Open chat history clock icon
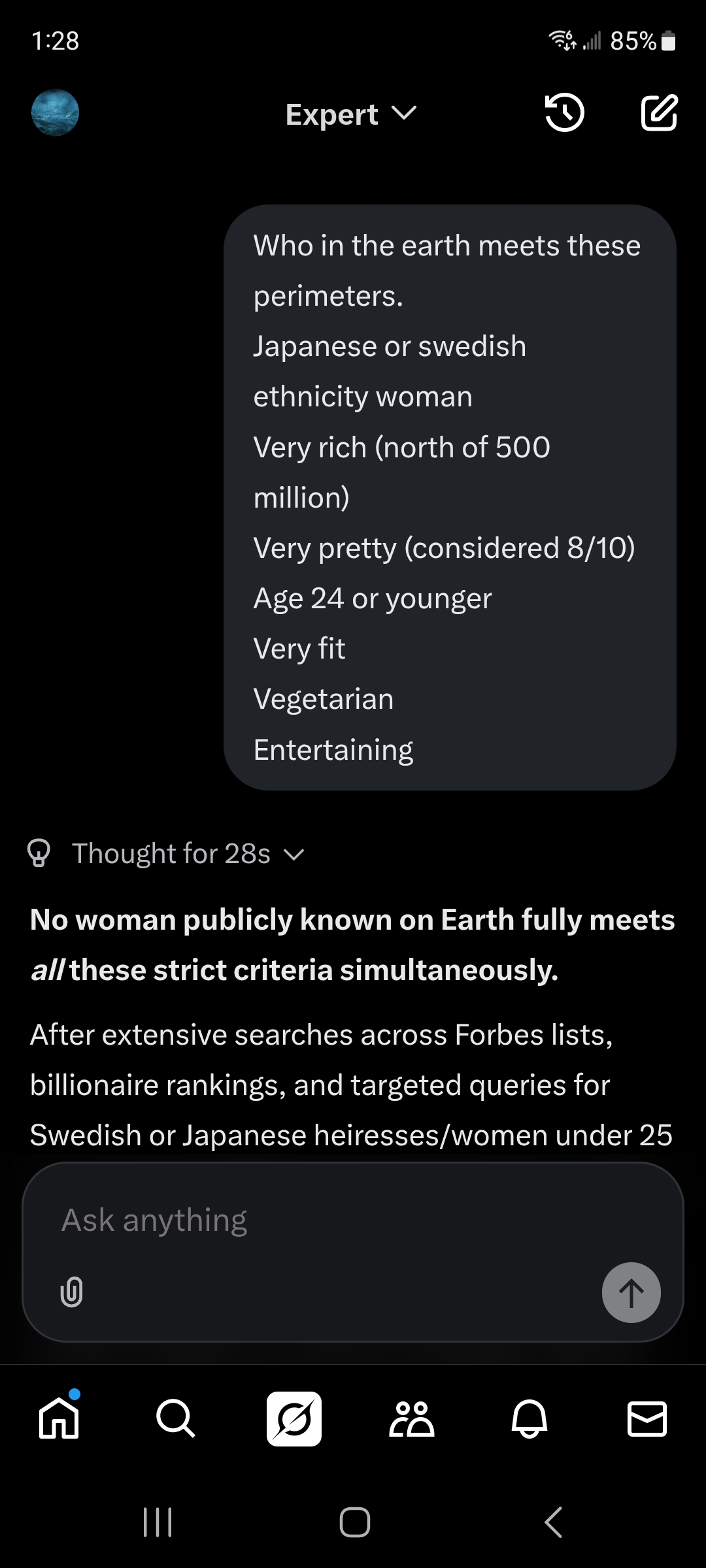The width and height of the screenshot is (706, 1568). [x=564, y=113]
